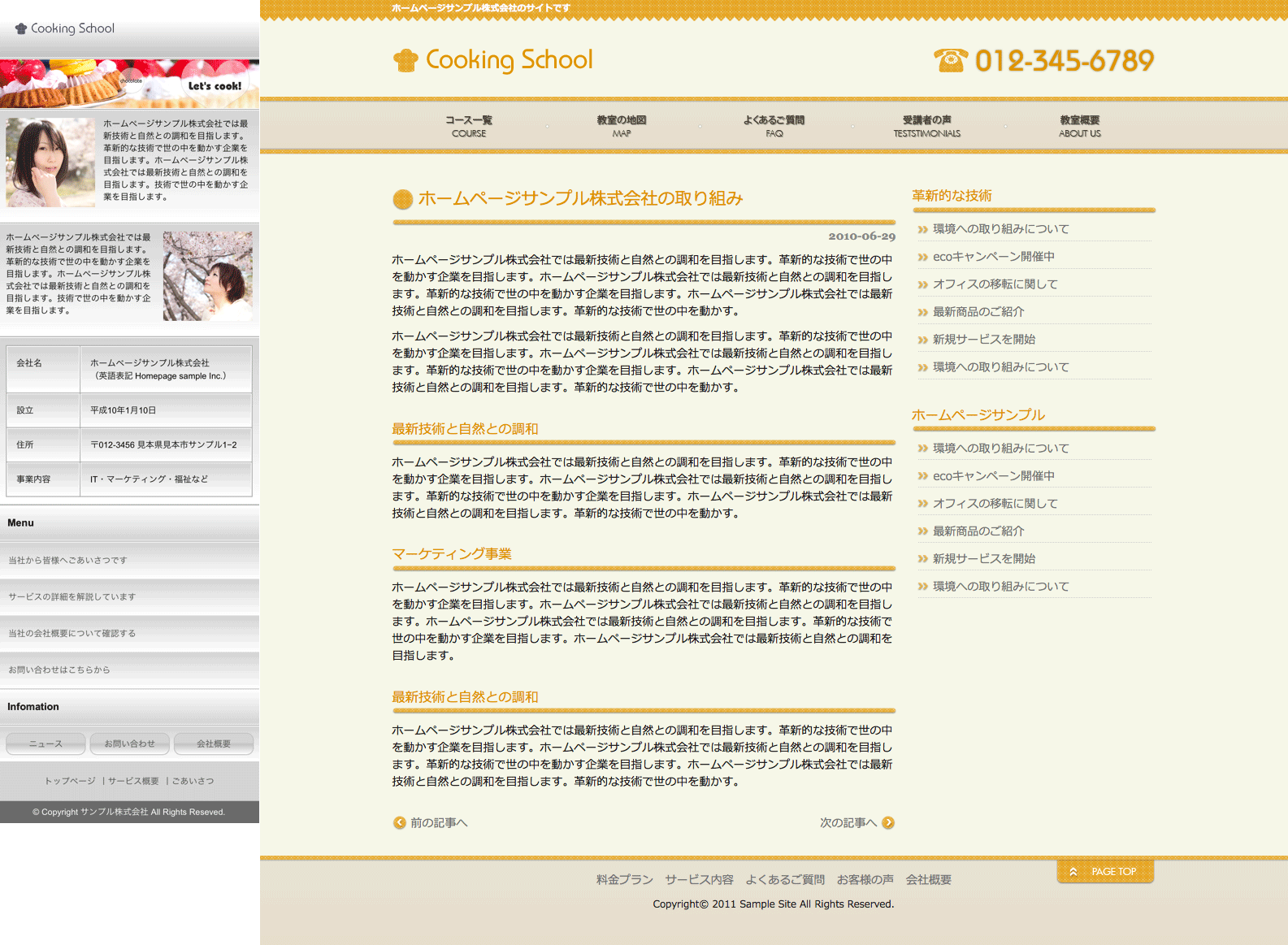The width and height of the screenshot is (1288, 945).
Task: Click the small chef hat icon in sidebar
Action: pos(21,28)
